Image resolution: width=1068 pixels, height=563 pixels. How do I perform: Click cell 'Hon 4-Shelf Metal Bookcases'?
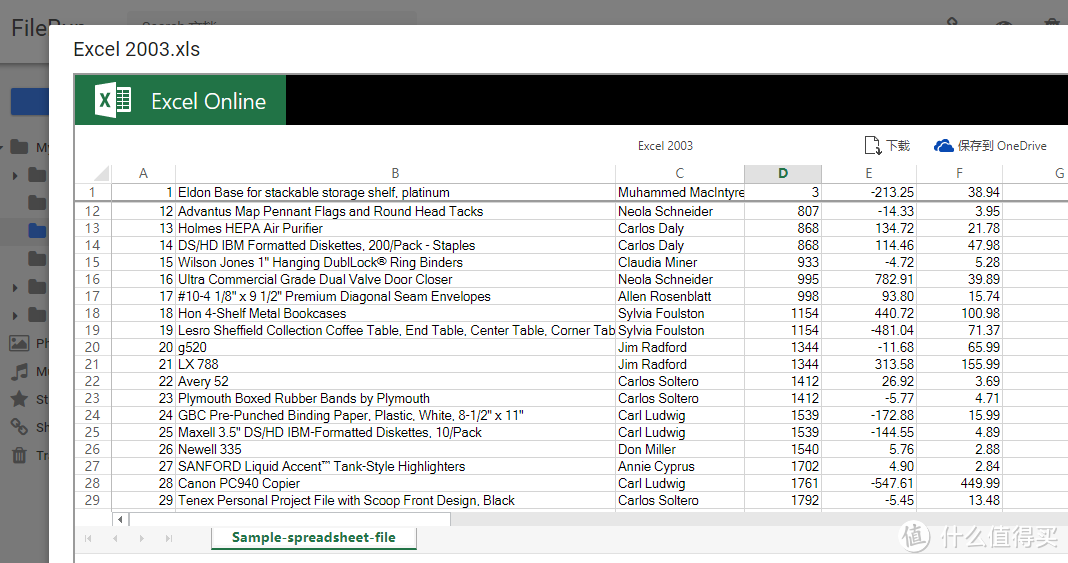tap(395, 313)
